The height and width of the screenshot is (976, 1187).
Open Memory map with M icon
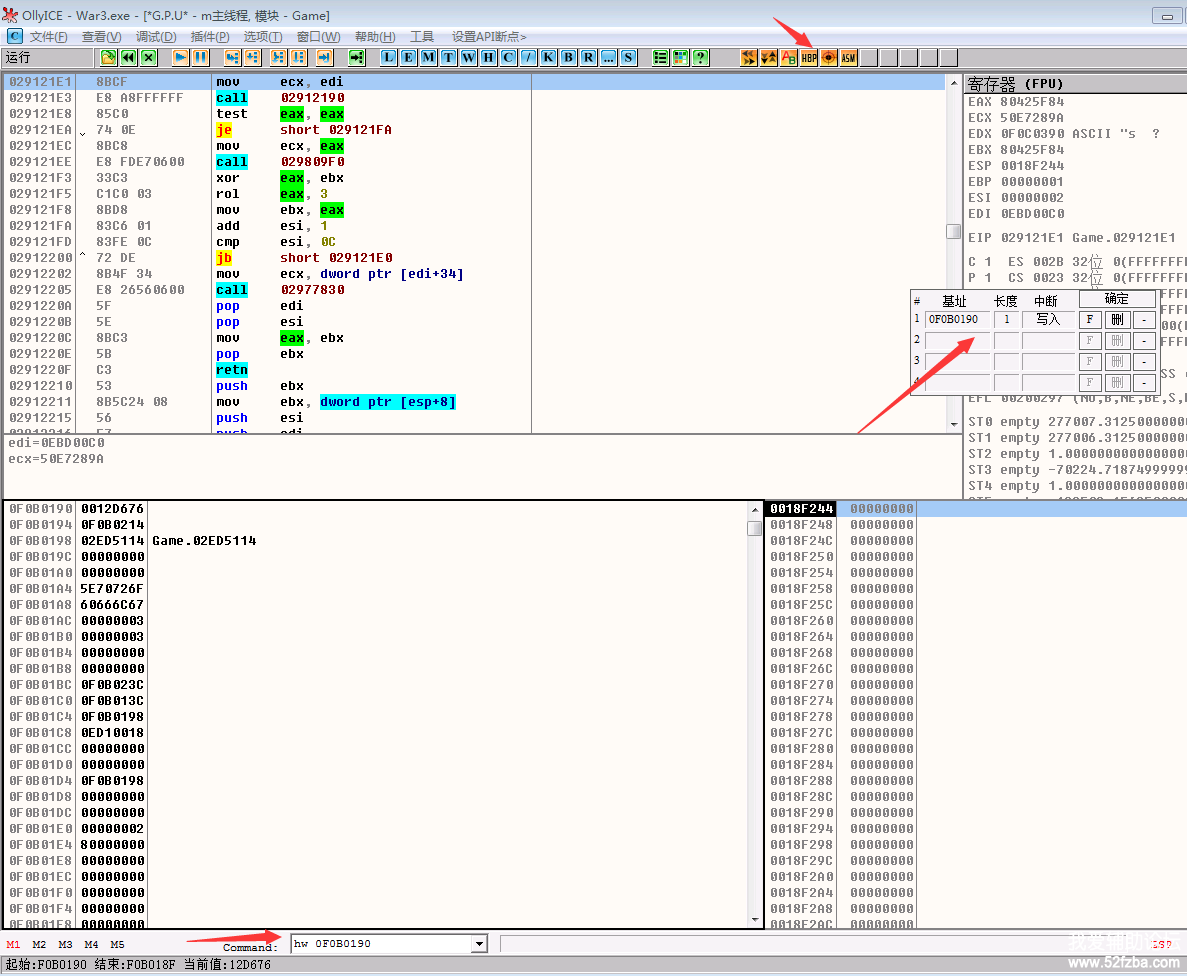click(428, 58)
